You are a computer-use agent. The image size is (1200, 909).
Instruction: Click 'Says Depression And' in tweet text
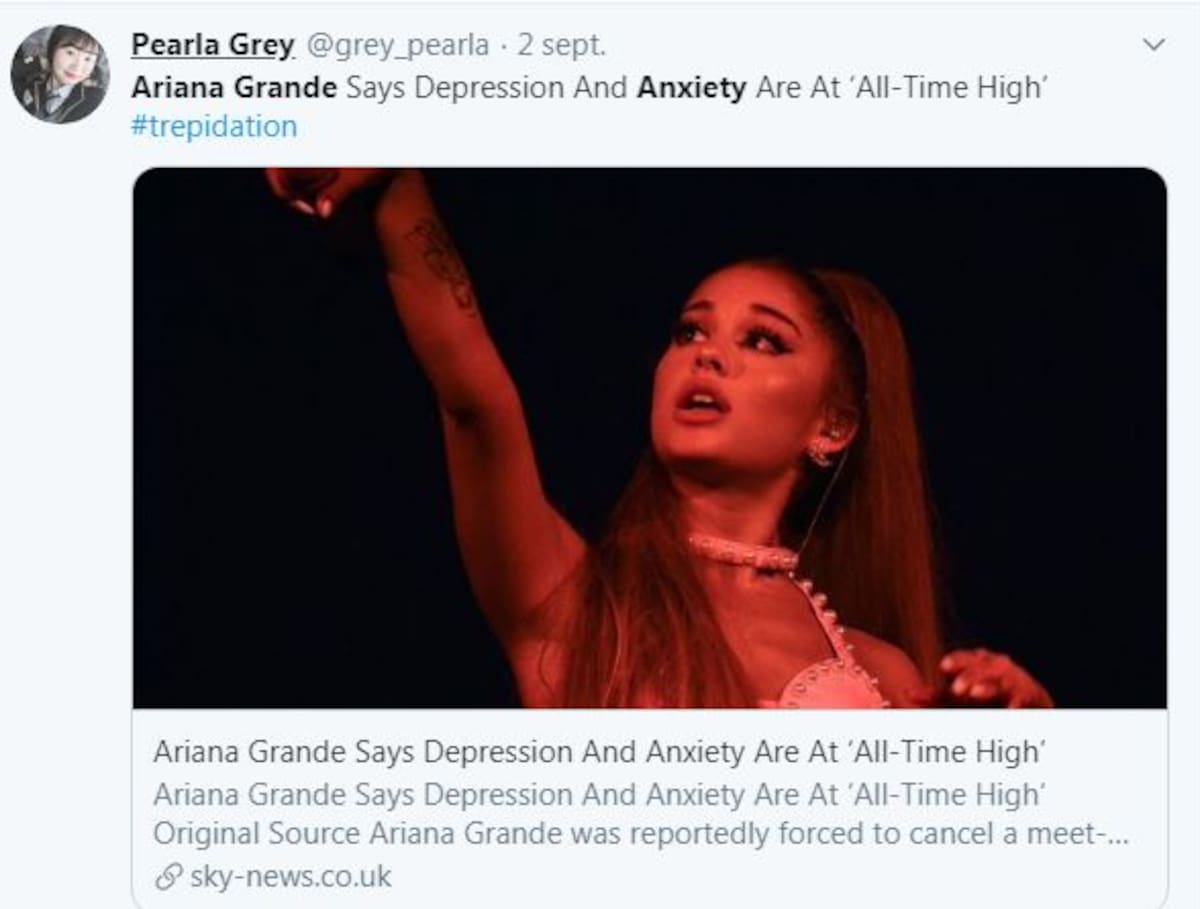(487, 87)
